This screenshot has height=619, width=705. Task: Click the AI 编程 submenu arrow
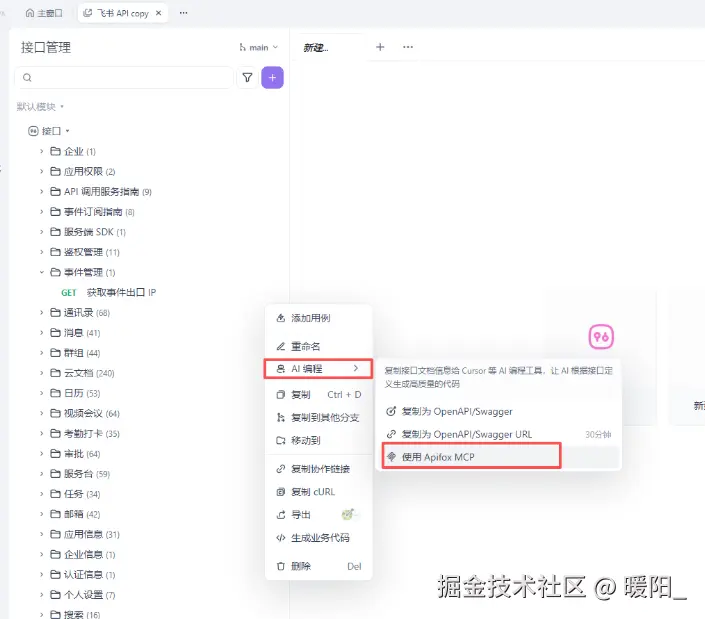pos(356,368)
